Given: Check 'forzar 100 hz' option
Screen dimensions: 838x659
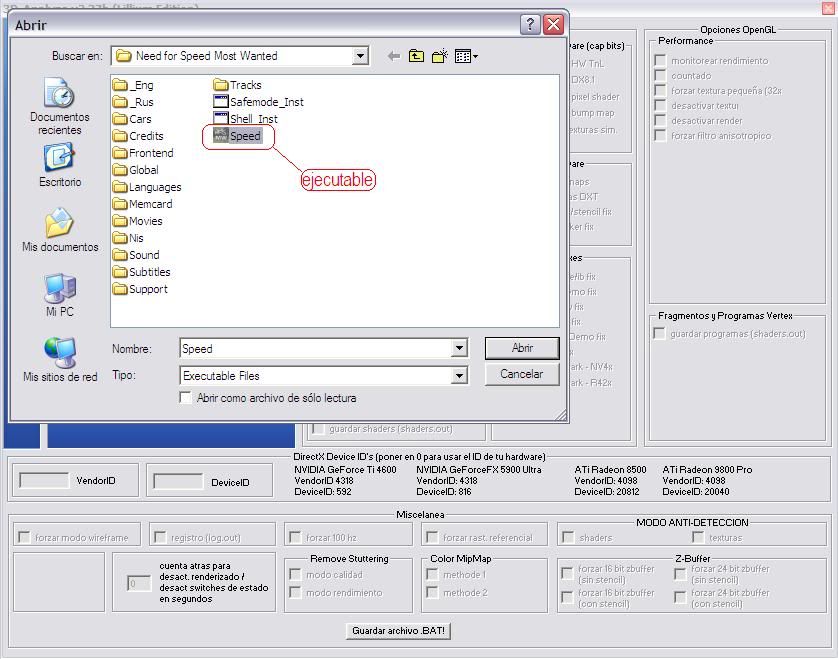Looking at the screenshot, I should [294, 537].
